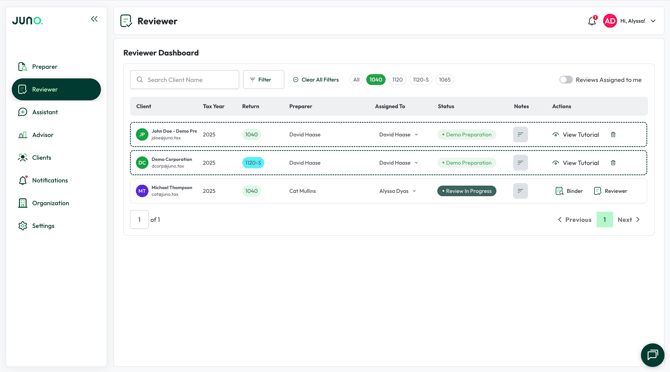The height and width of the screenshot is (372, 670).
Task: Open Assigned To dropdown for Demo Corporation
Action: [398, 163]
